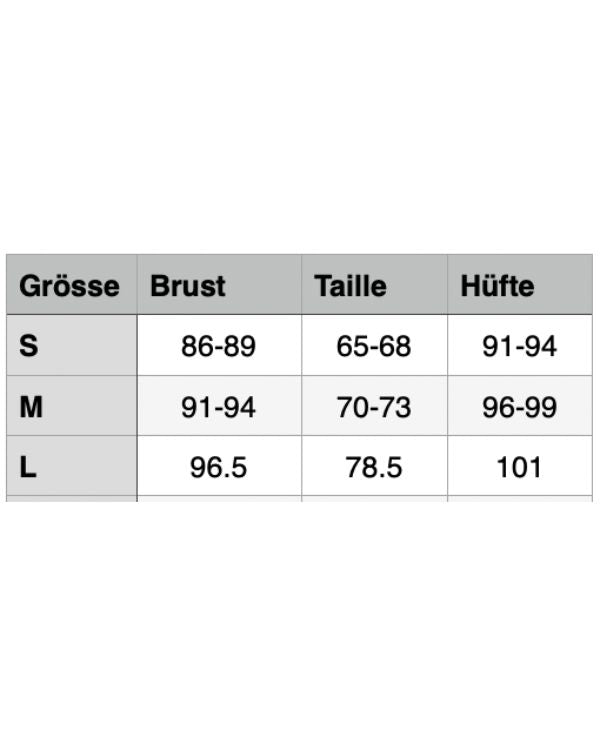Click the 86-89 Brust cell
Image resolution: width=600 pixels, height=750 pixels.
pyautogui.click(x=218, y=346)
